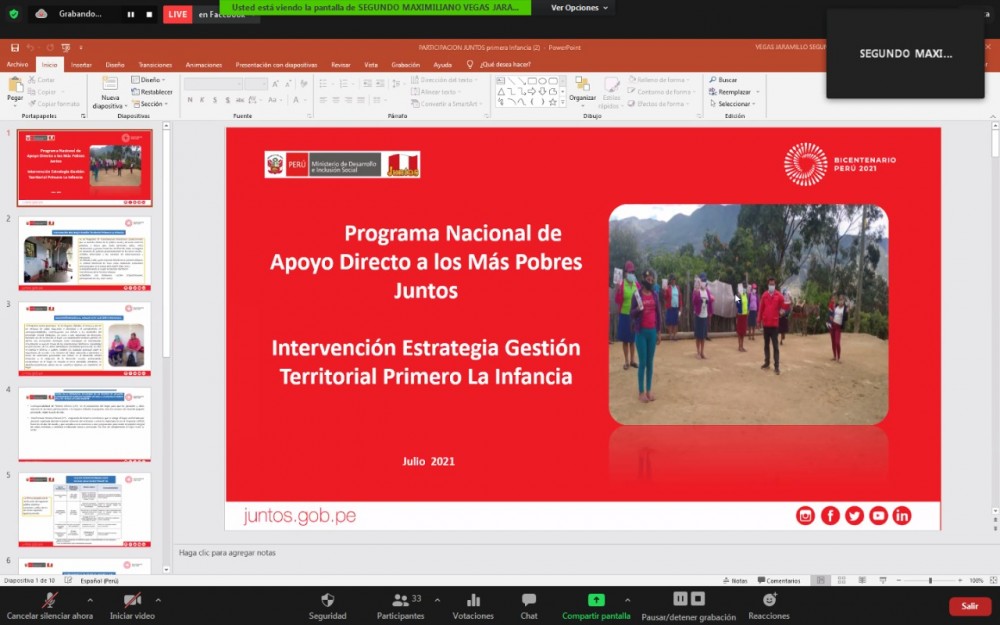The width and height of the screenshot is (1000, 625).
Task: Click the Nueva diapositiva icon
Action: 110,87
